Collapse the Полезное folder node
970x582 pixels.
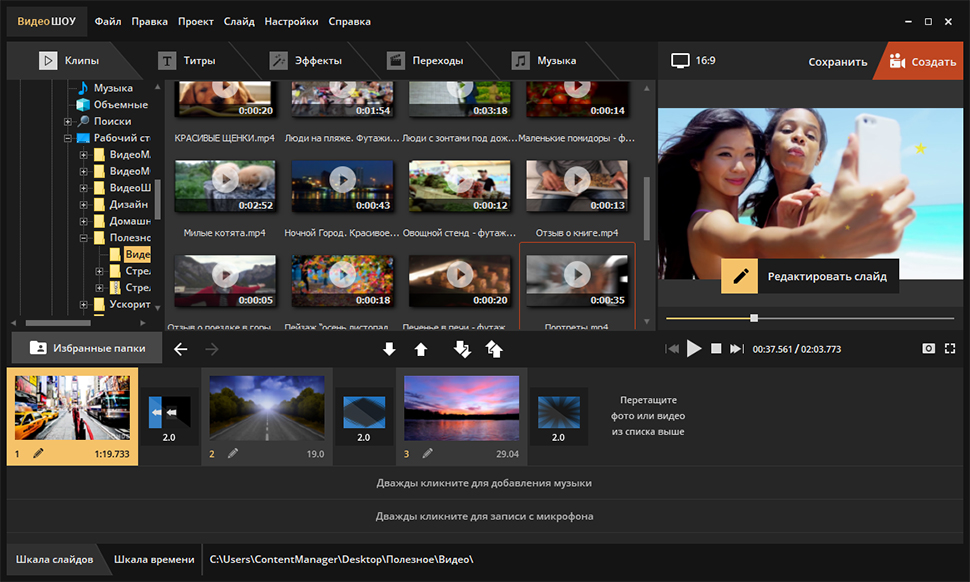pos(84,238)
